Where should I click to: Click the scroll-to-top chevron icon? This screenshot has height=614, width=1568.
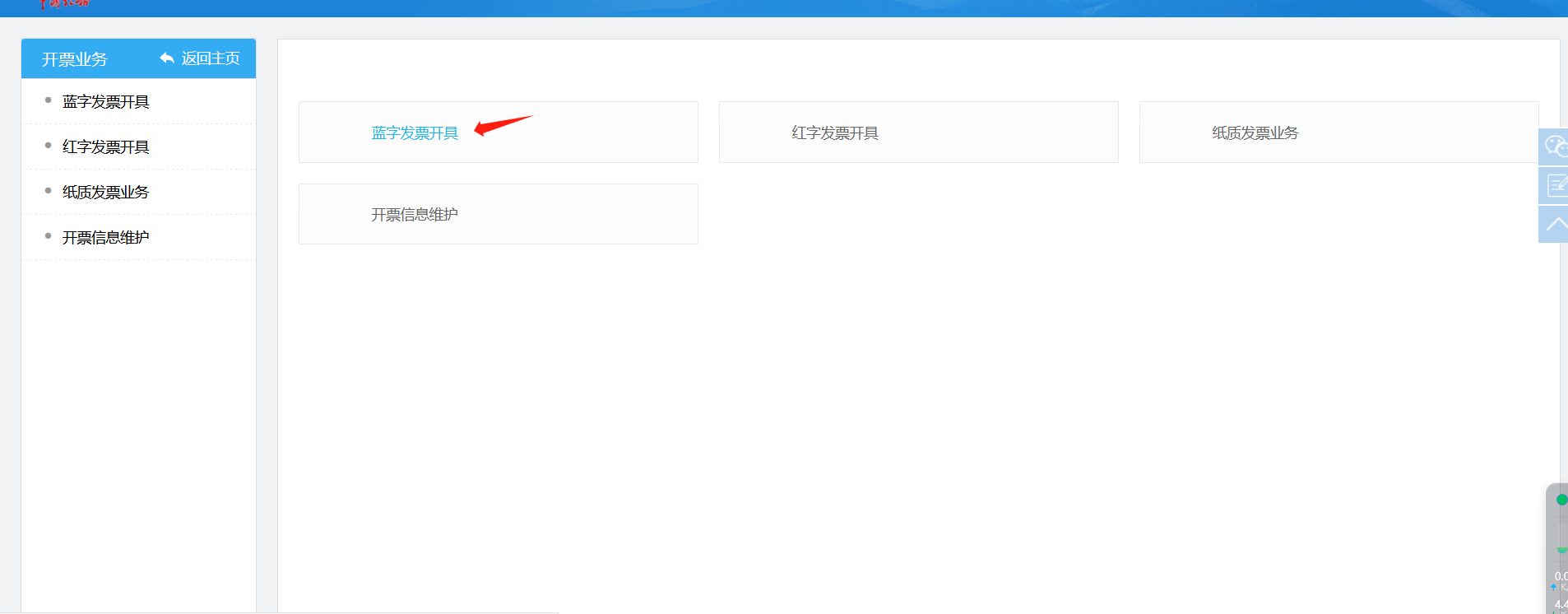(x=1555, y=224)
